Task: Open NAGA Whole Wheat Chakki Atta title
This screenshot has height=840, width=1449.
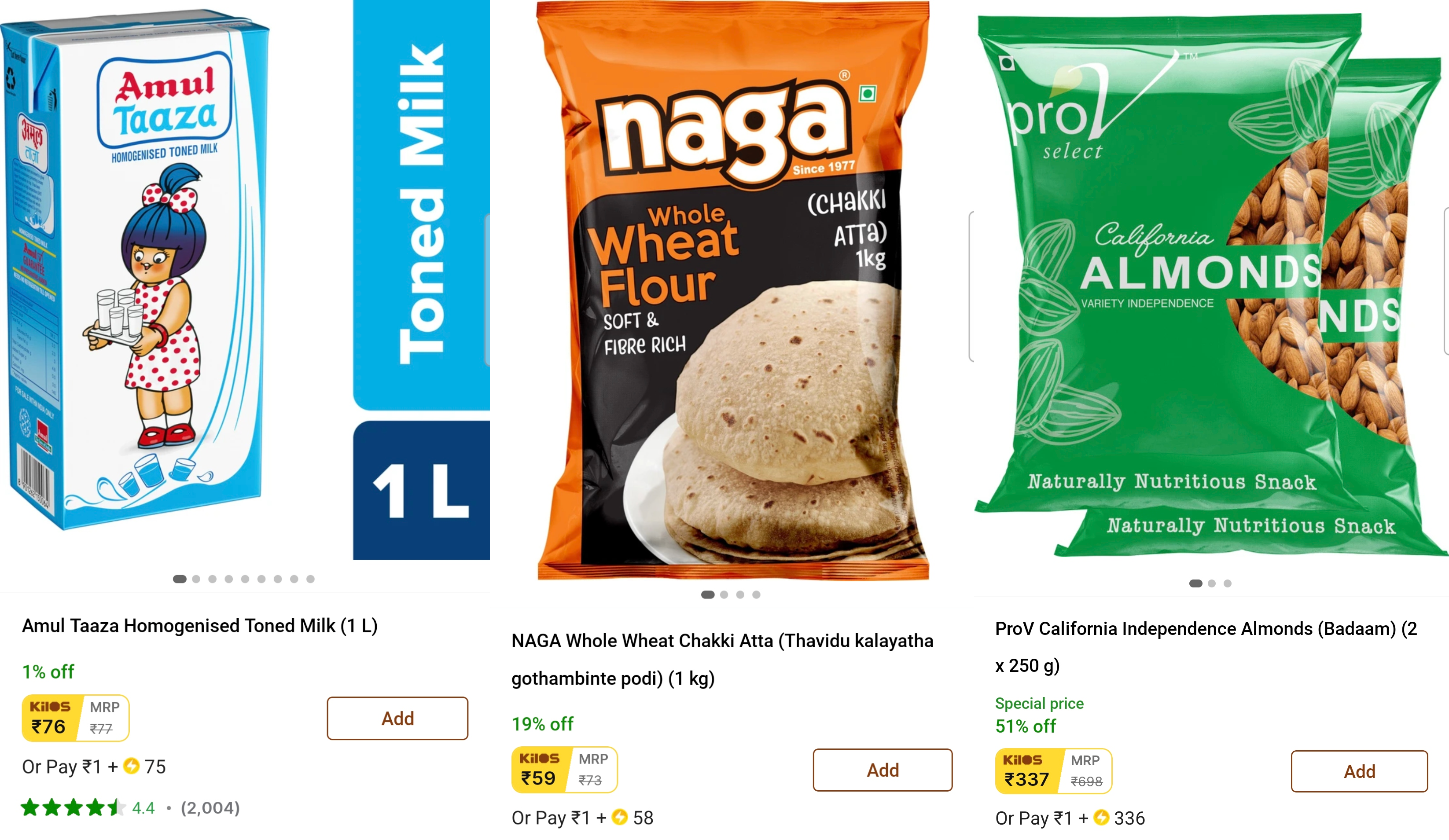Action: point(722,660)
